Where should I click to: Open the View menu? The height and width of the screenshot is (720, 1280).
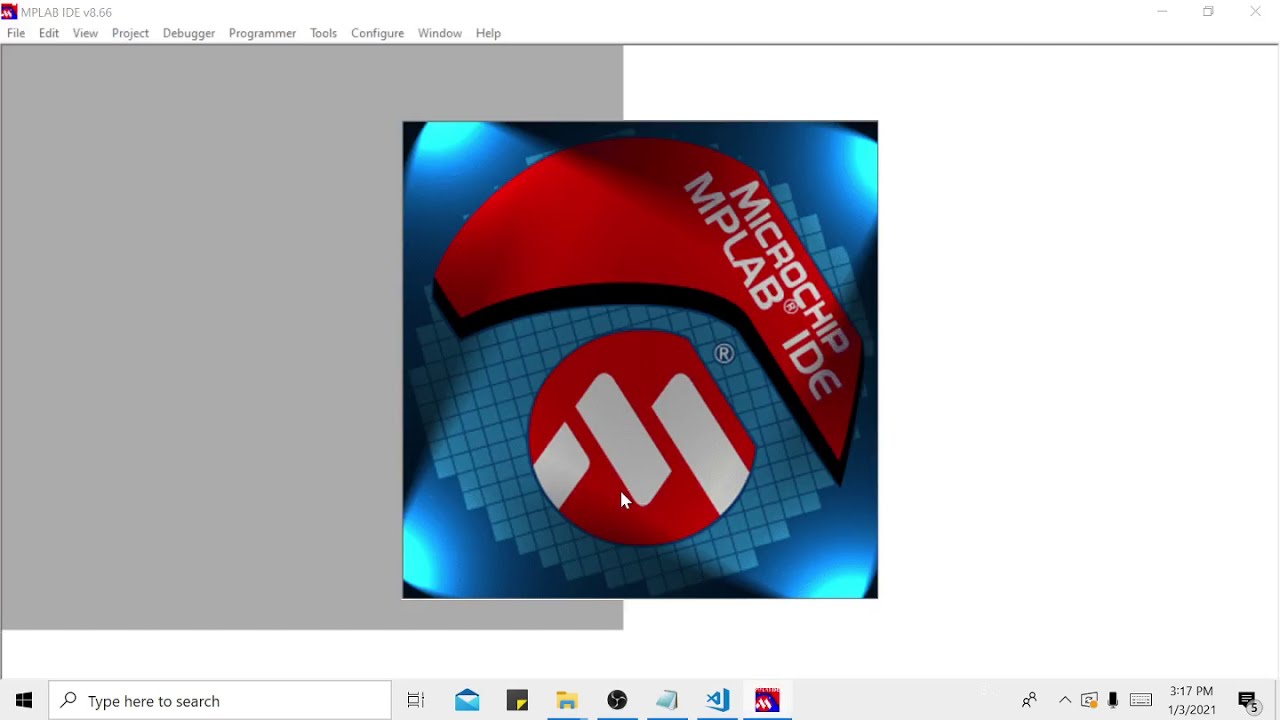point(85,33)
